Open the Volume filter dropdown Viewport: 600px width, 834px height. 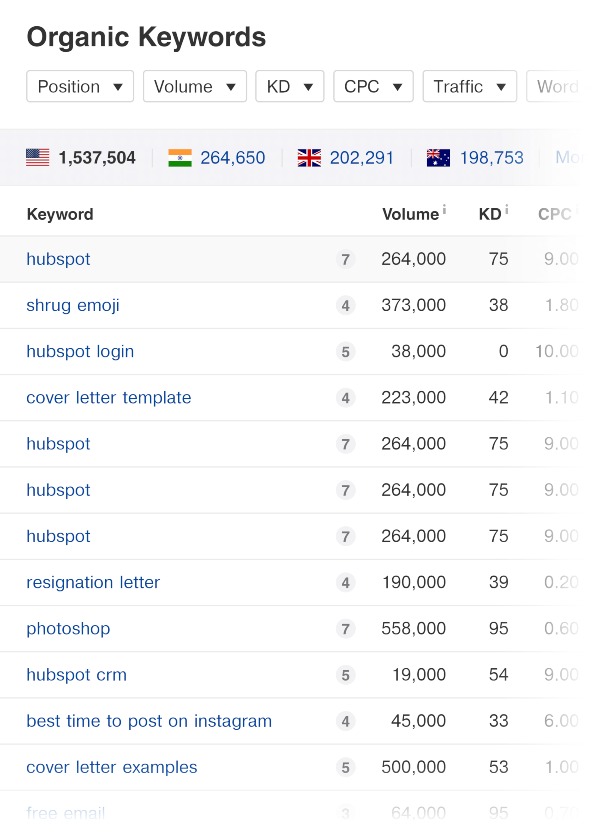[195, 87]
